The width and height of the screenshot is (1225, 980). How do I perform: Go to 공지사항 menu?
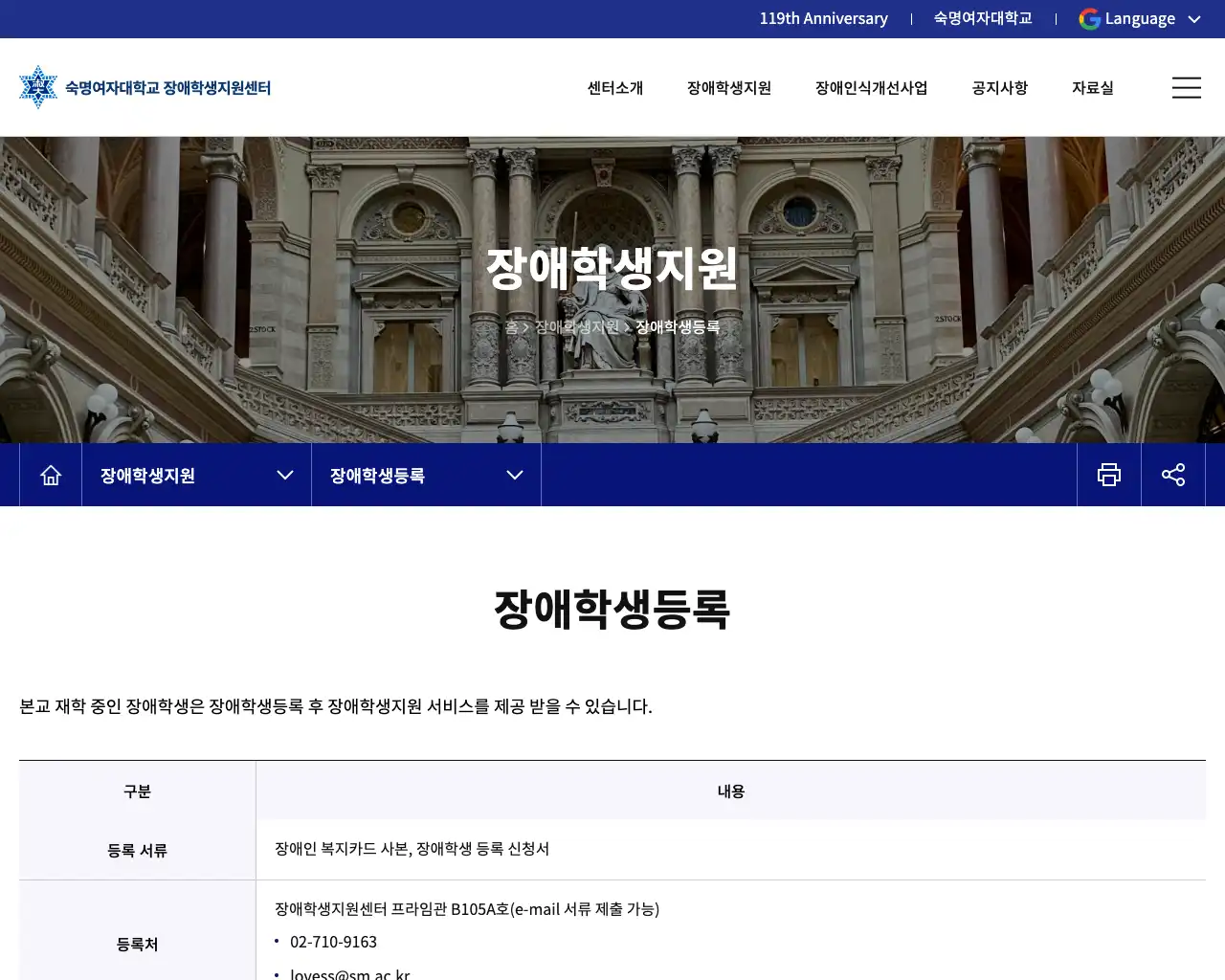point(999,88)
